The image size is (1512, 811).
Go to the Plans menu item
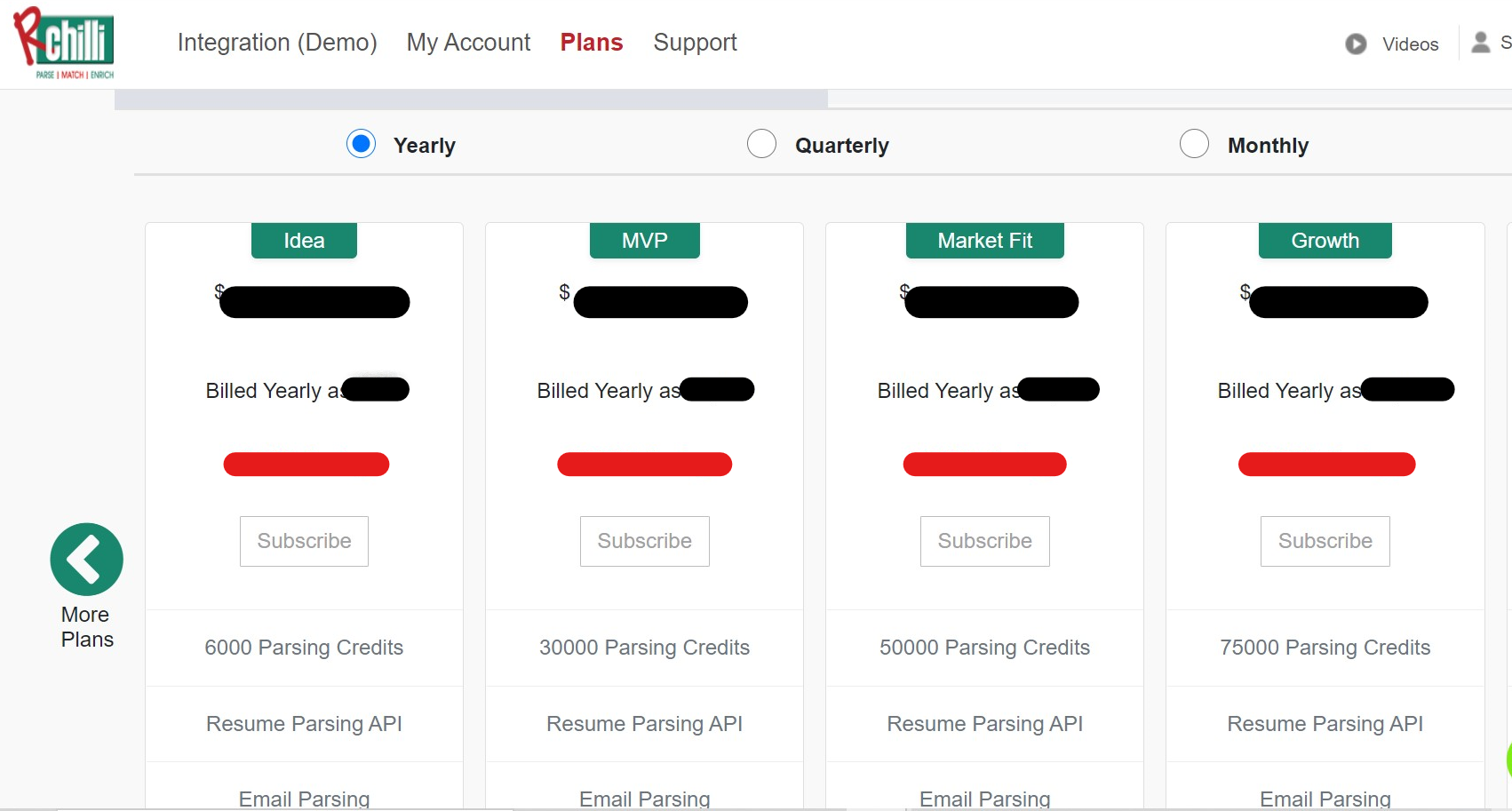pos(592,43)
